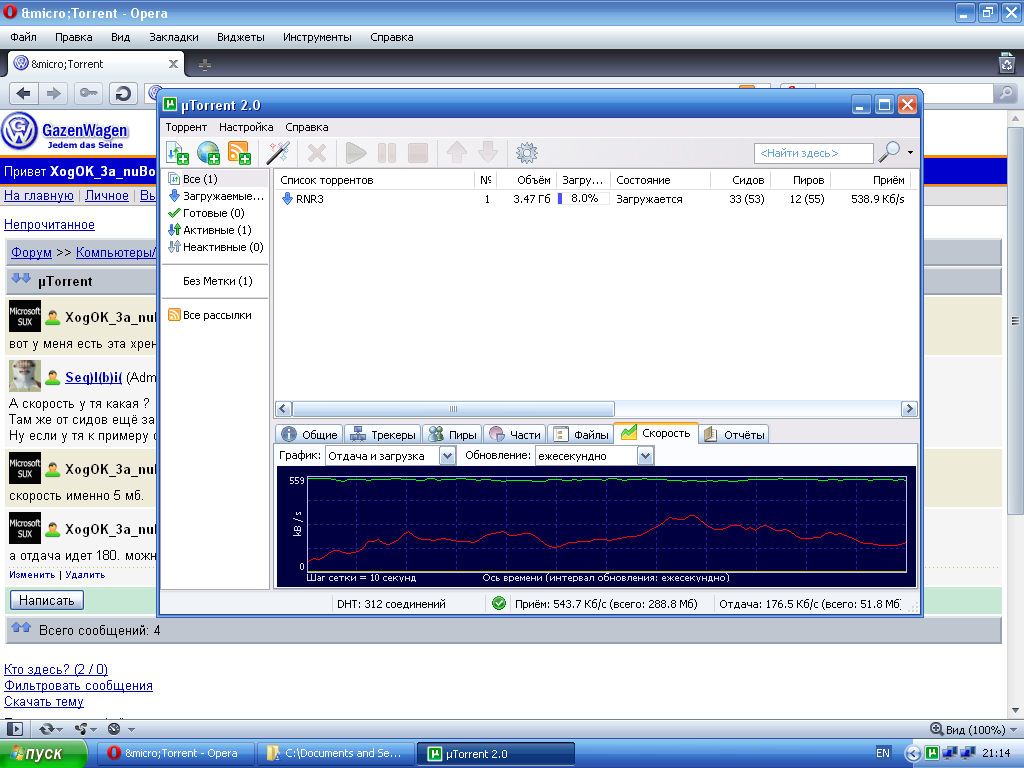Sort by Список торрентов column header
This screenshot has height=768, width=1024.
click(375, 180)
